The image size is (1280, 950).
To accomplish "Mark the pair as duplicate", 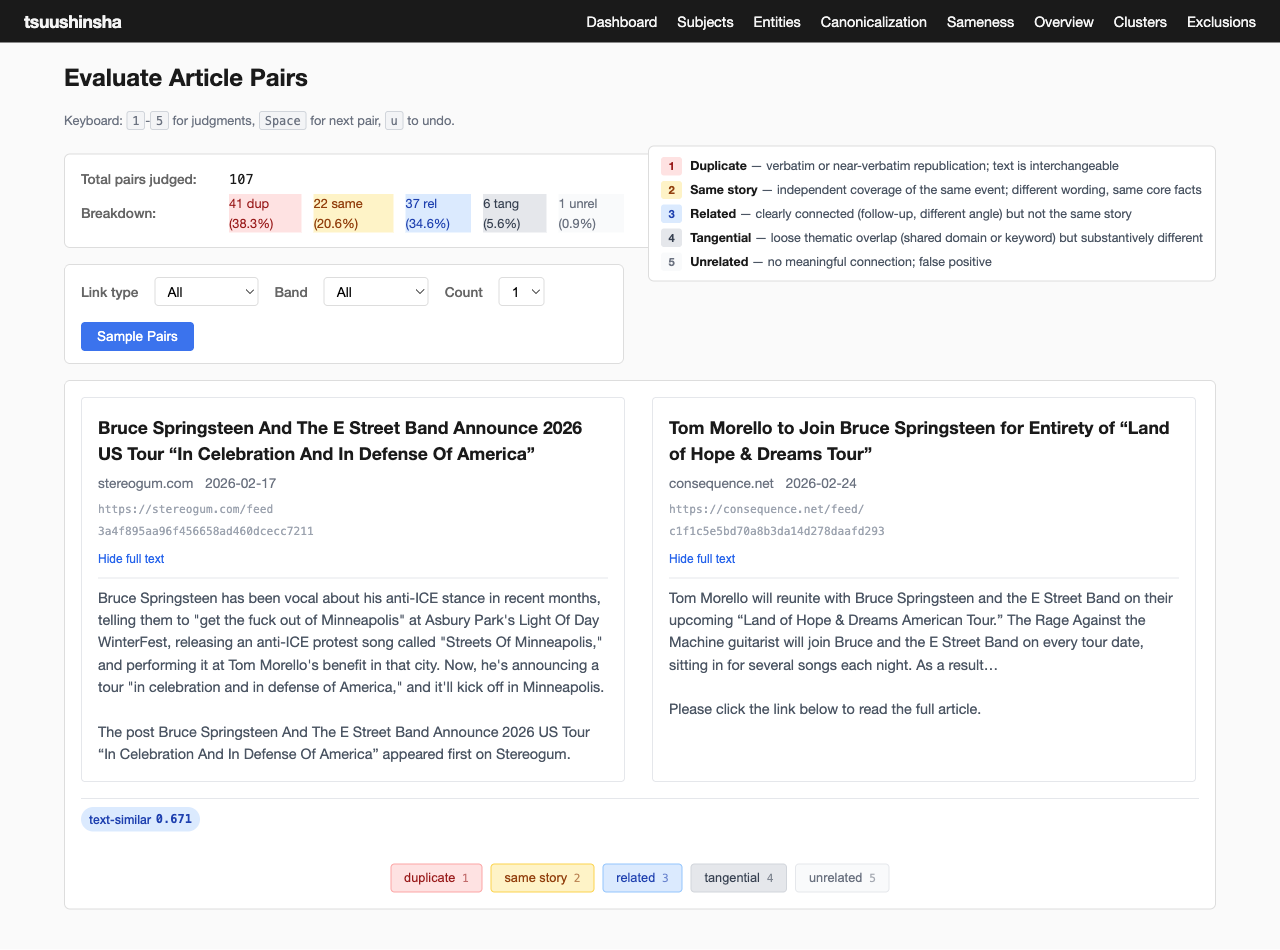I will [x=436, y=878].
